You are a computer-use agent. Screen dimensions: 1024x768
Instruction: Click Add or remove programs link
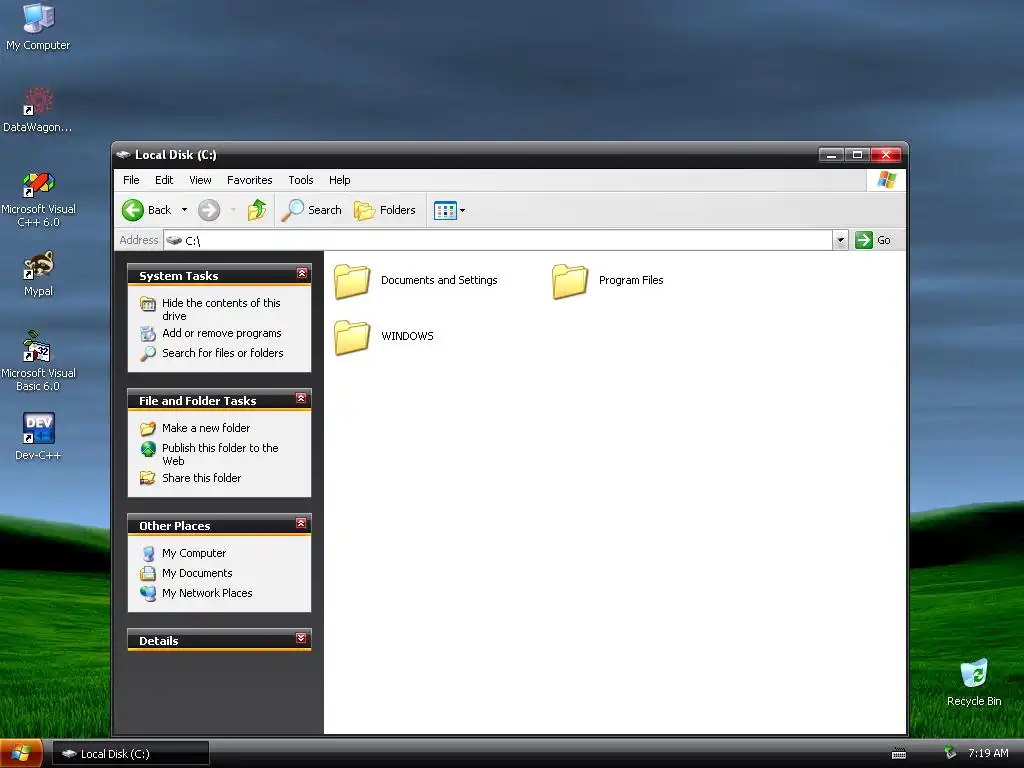[222, 333]
